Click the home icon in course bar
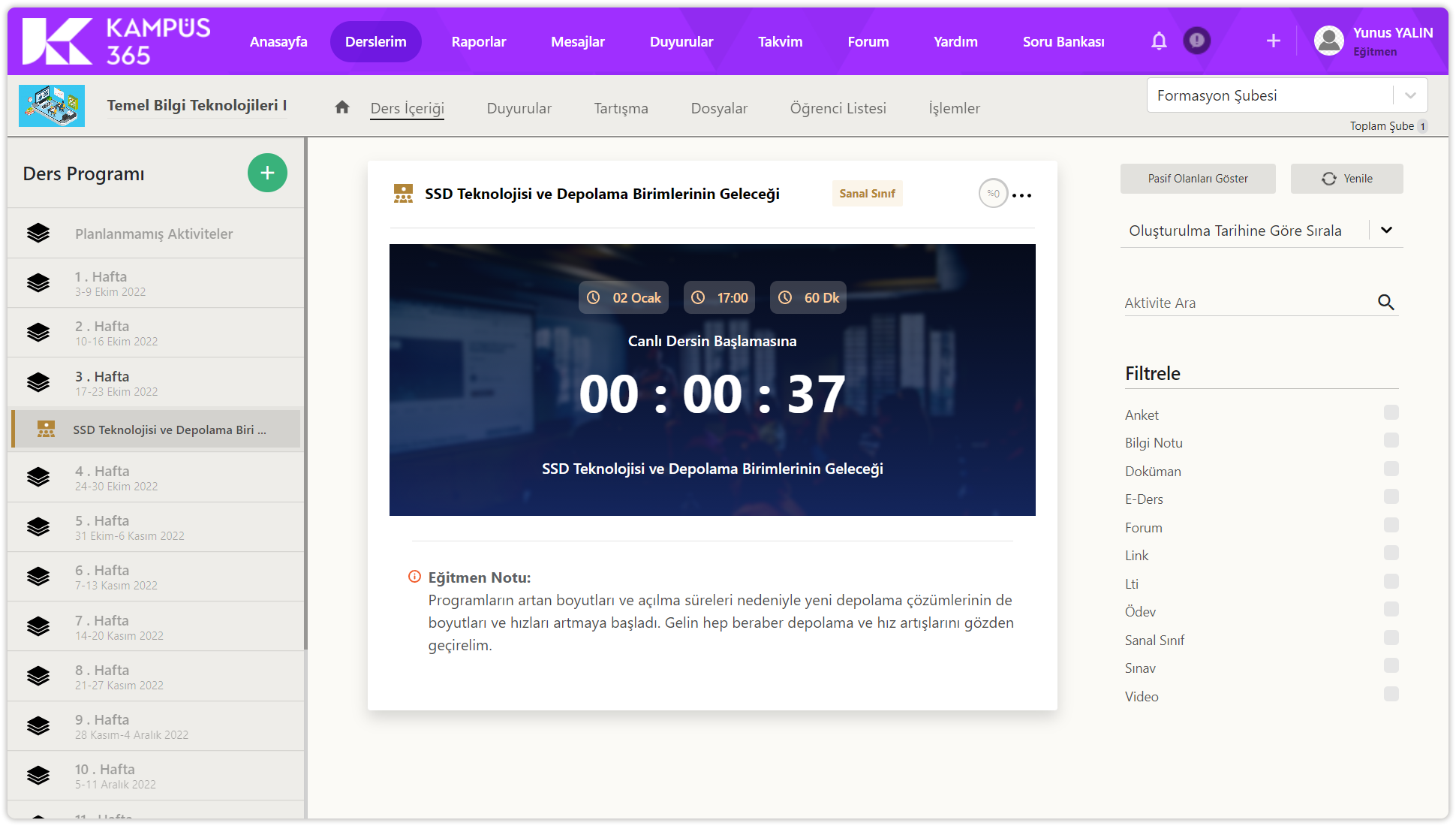Viewport: 1456px width, 826px height. [342, 107]
